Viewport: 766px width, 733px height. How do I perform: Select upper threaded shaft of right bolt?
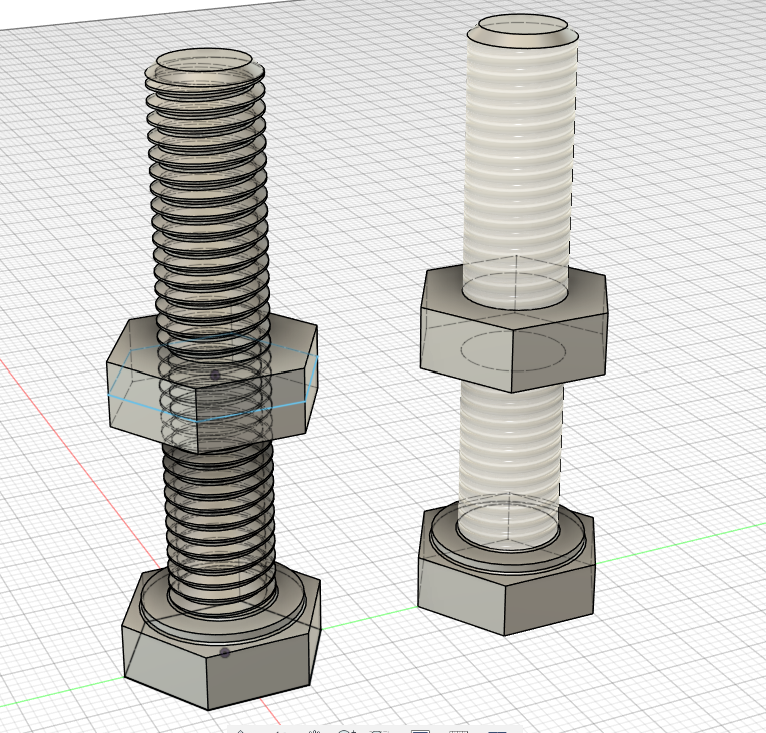point(520,150)
